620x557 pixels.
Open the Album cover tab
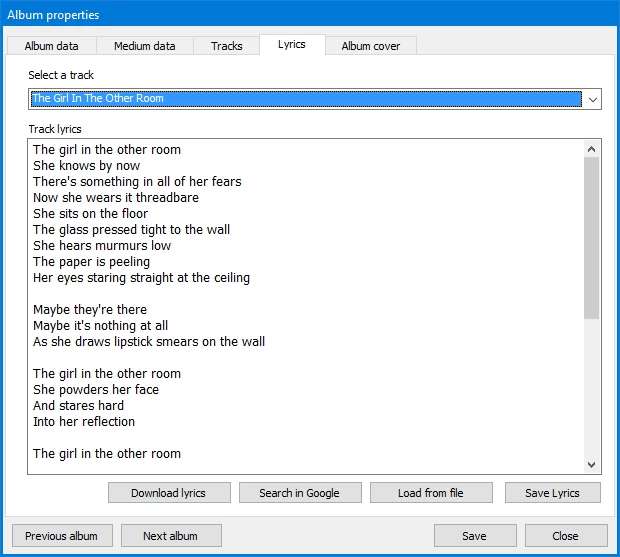pyautogui.click(x=370, y=46)
